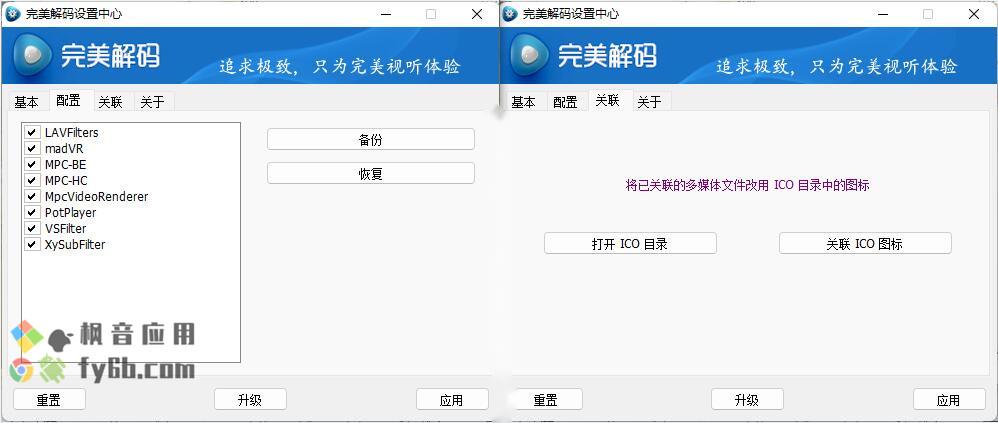Click 重置 button in left window
The image size is (998, 423).
point(48,399)
